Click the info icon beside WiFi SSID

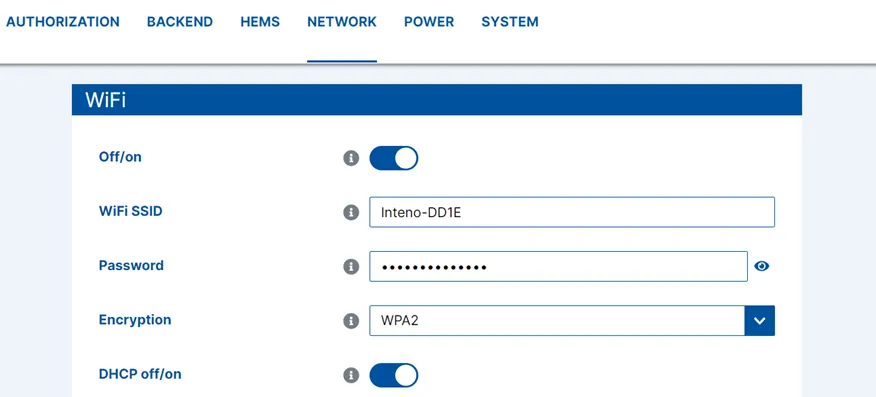351,212
